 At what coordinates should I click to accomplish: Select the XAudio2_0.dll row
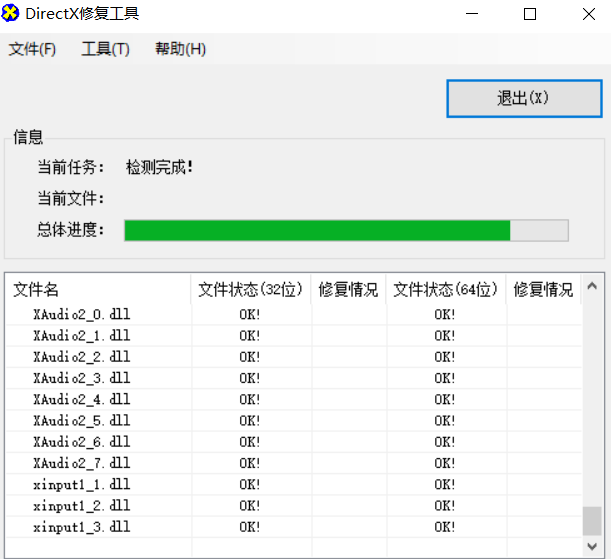(82, 314)
